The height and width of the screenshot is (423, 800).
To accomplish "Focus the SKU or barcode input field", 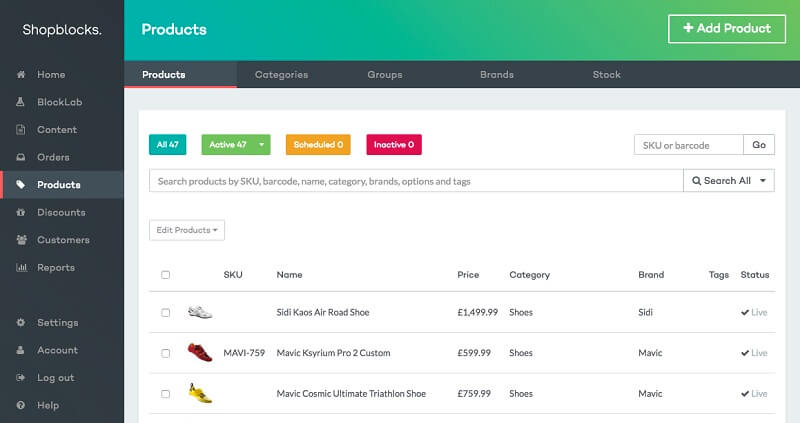I will (x=689, y=145).
